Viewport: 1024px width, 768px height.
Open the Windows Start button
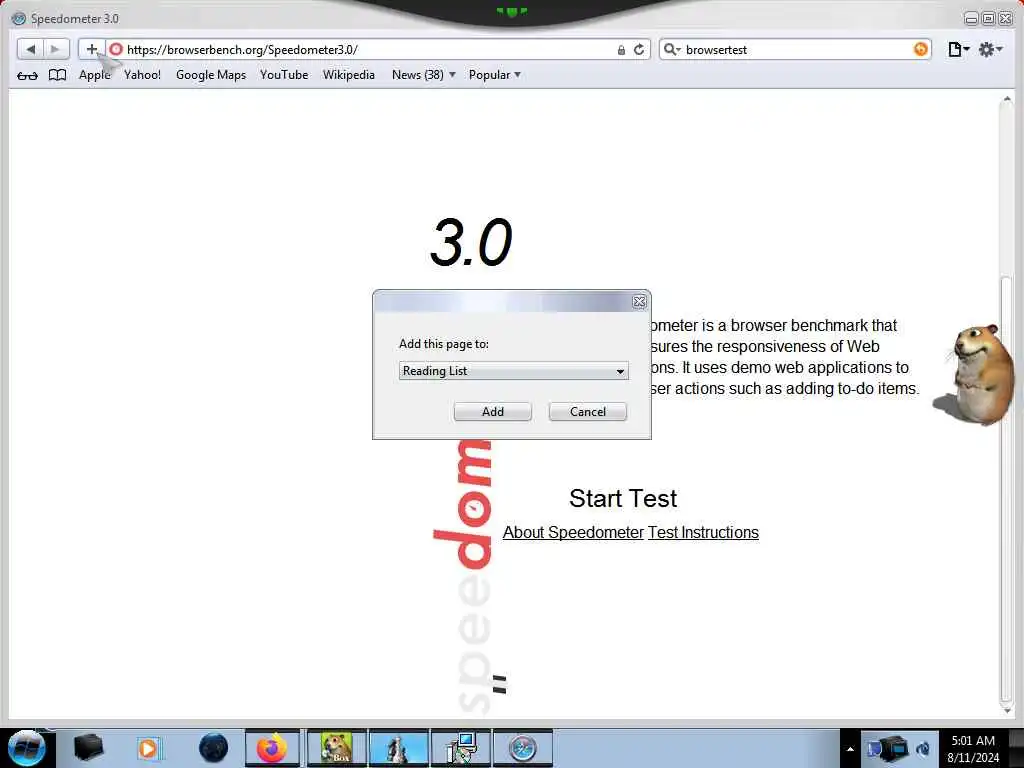(27, 748)
